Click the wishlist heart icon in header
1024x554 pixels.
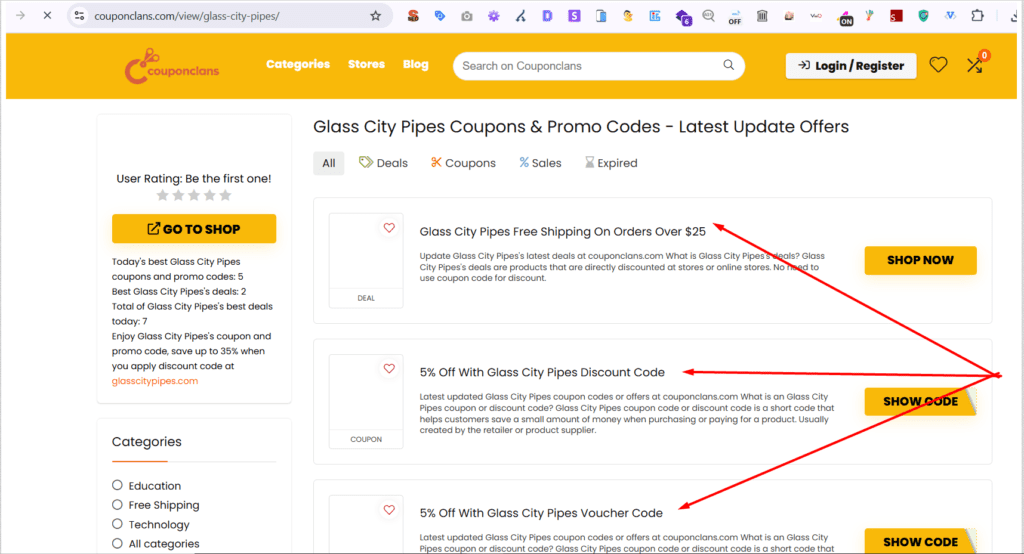(938, 65)
